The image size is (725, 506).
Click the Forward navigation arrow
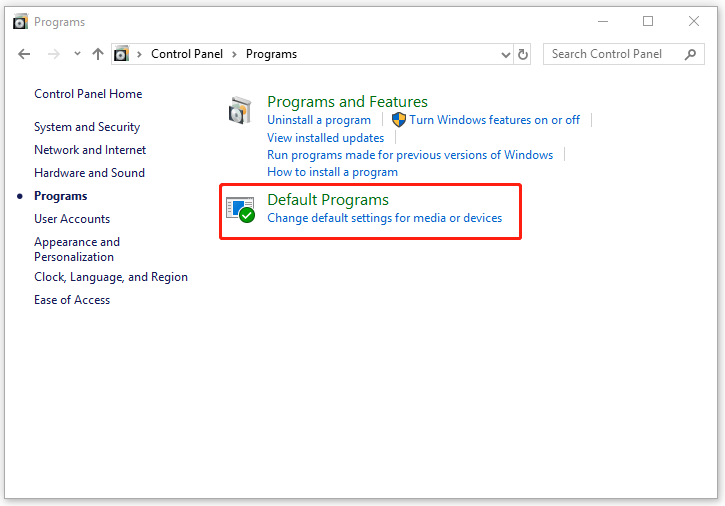click(54, 54)
